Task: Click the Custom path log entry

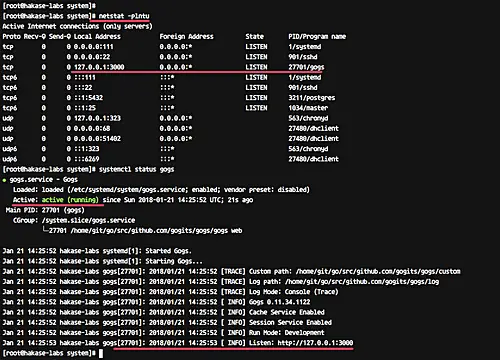Action: tap(355, 271)
